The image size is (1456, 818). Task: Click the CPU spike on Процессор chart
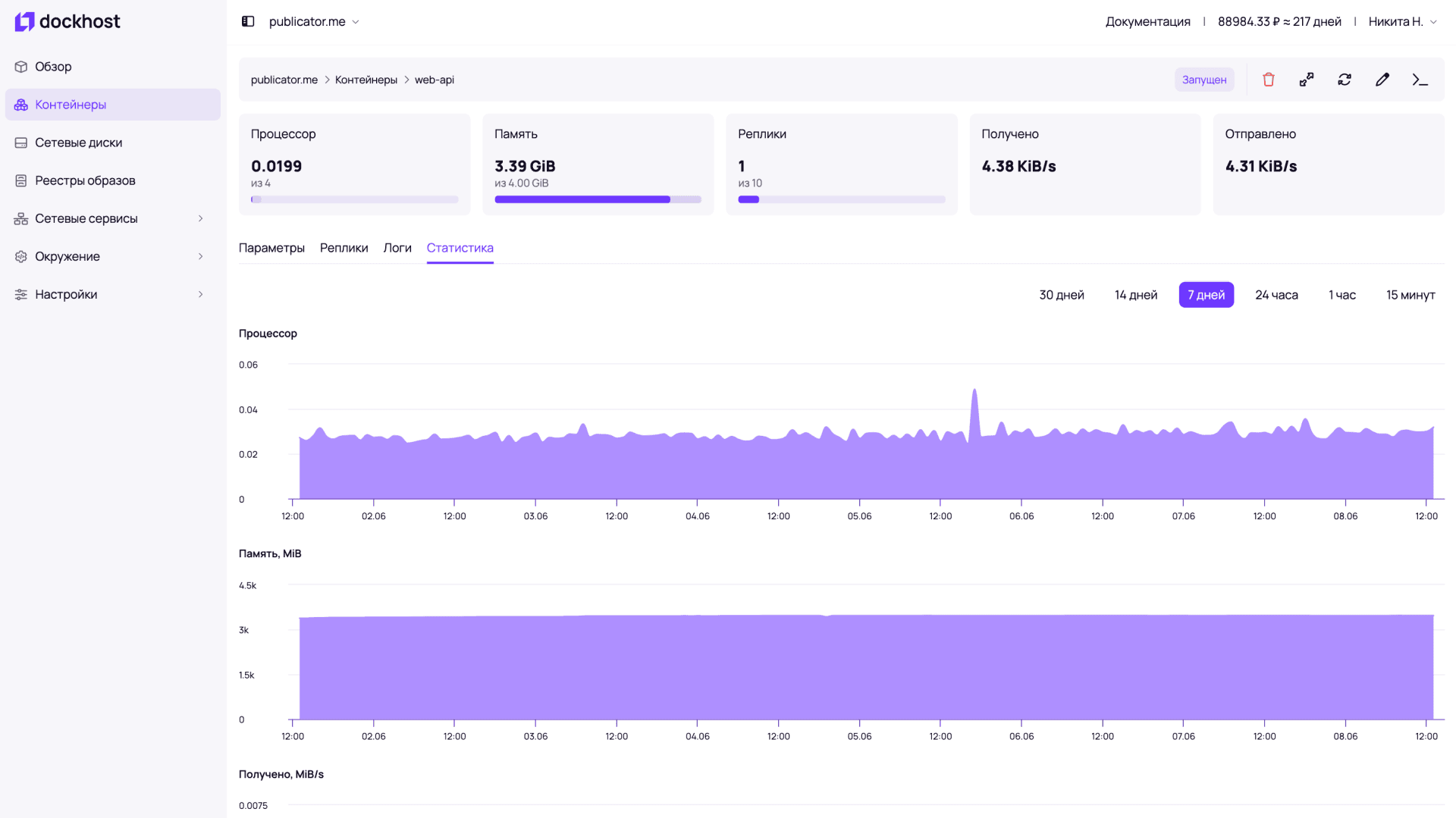point(974,394)
